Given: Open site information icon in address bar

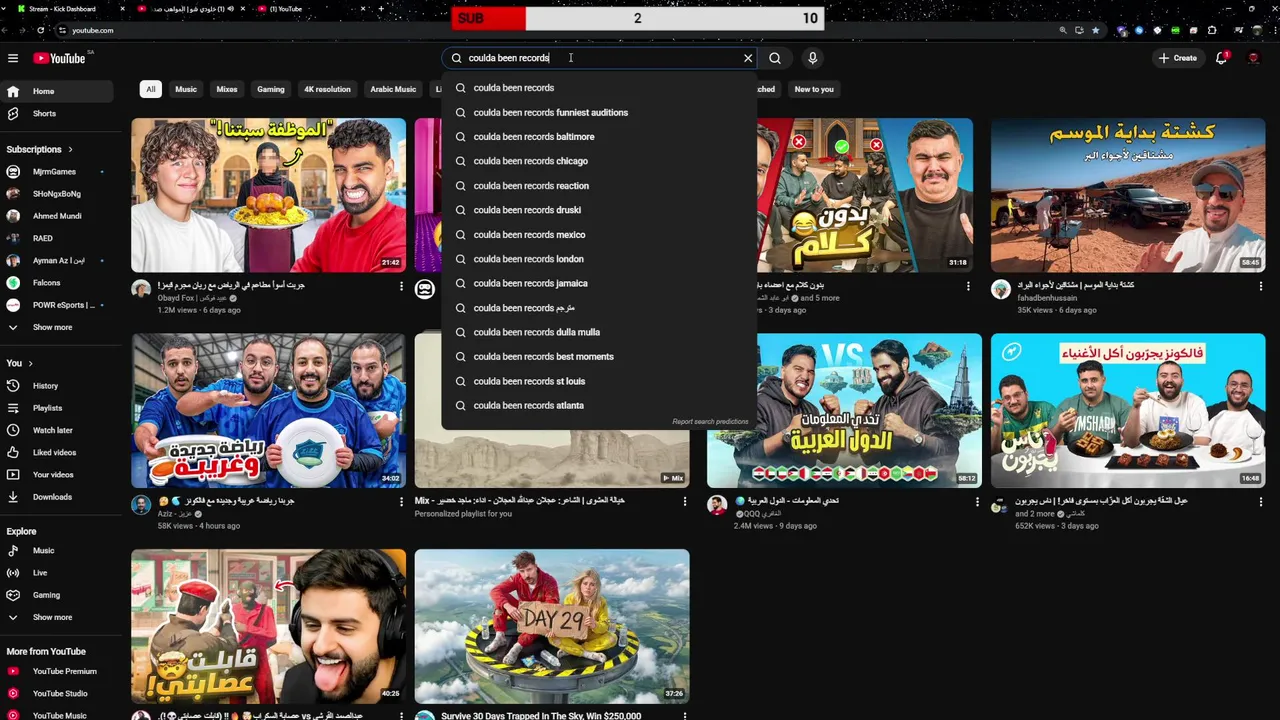Looking at the screenshot, I should tap(64, 30).
